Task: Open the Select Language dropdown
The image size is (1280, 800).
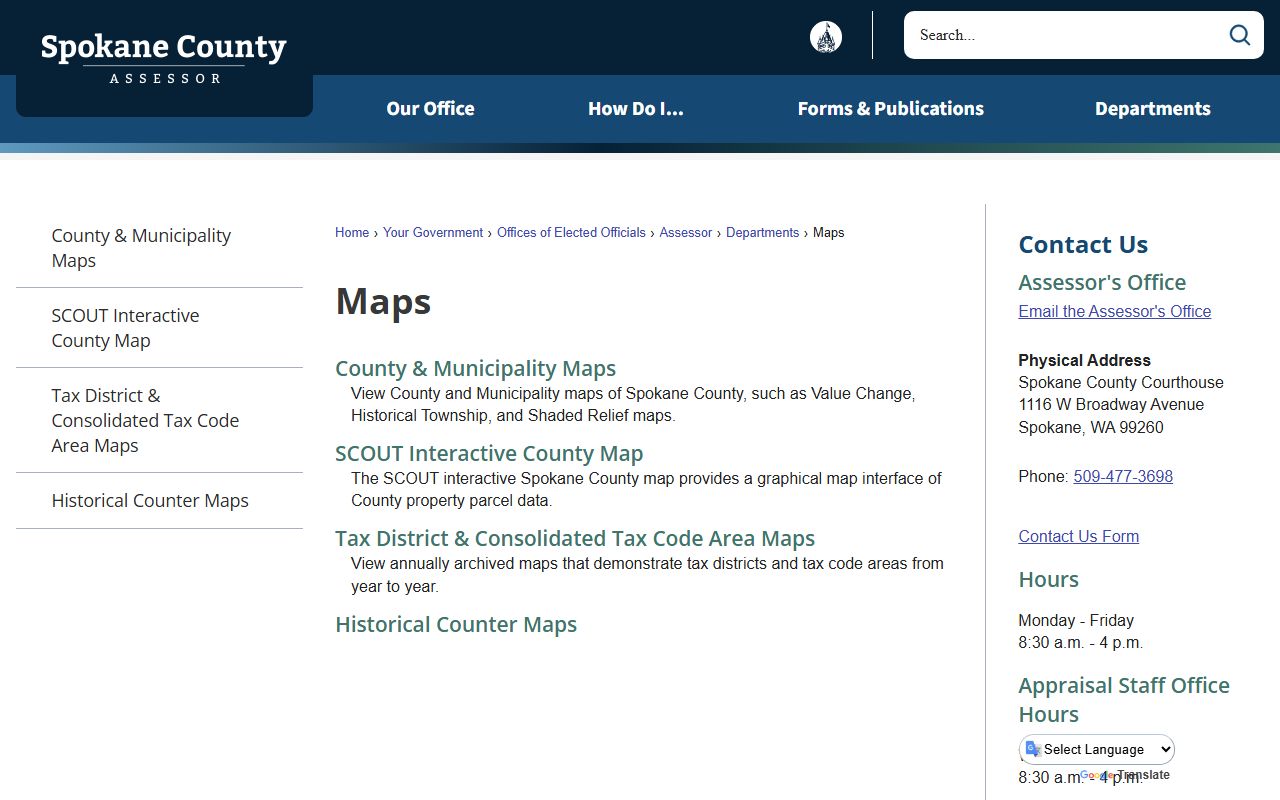Action: (1097, 749)
